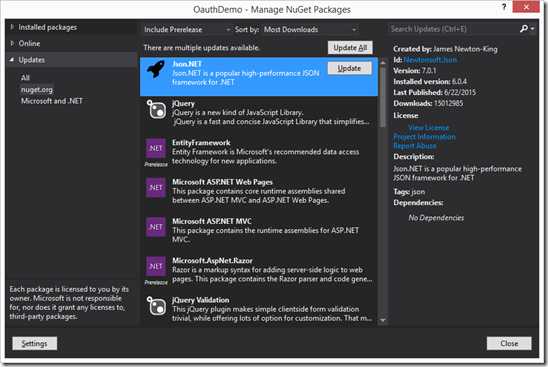Click the Json.NET package title

(x=187, y=64)
